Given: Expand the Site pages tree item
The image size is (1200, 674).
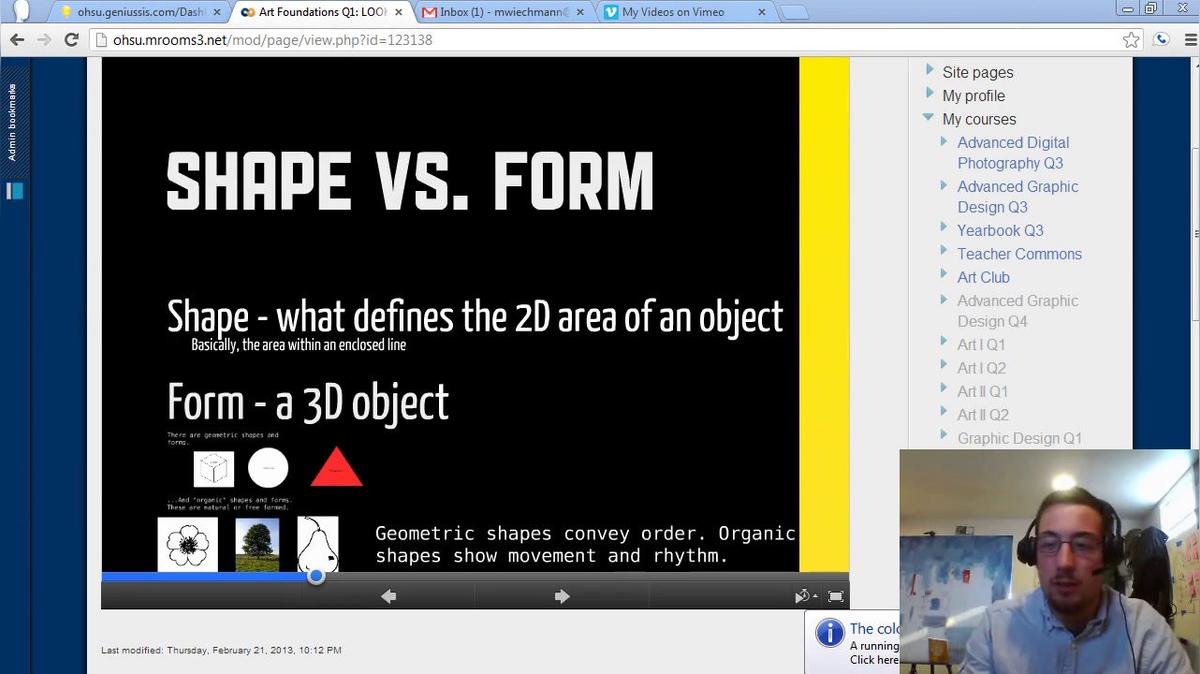Looking at the screenshot, I should coord(929,71).
